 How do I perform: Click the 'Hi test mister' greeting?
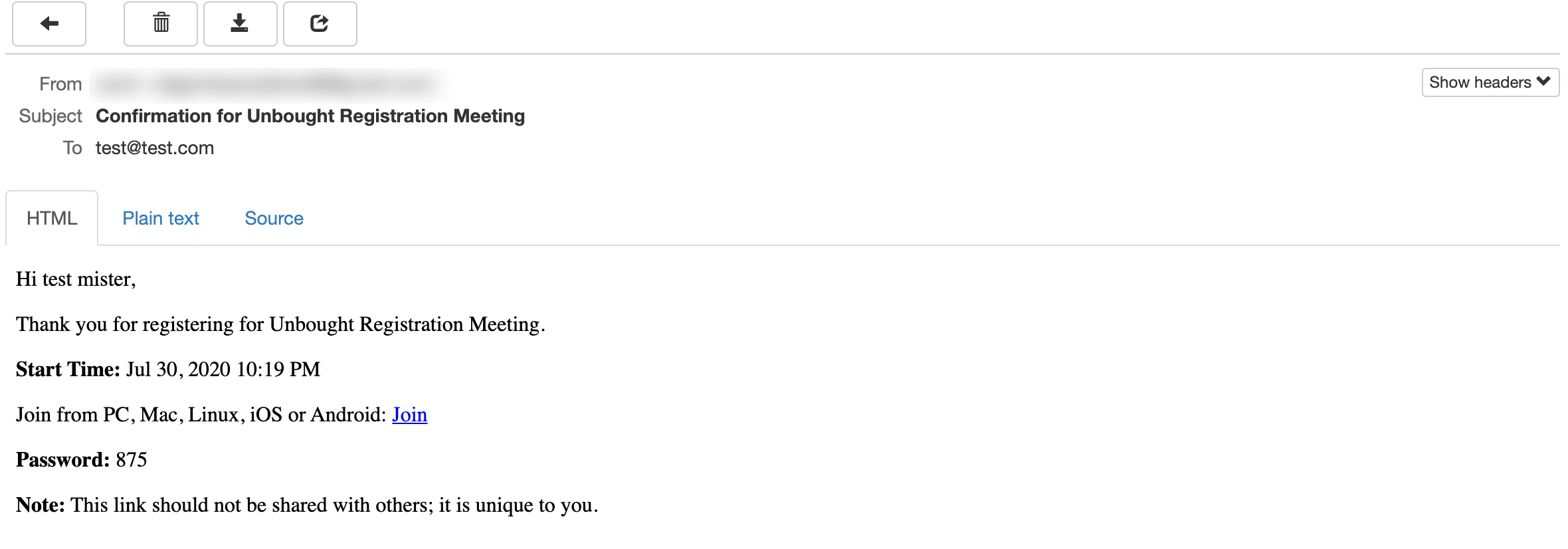[76, 280]
